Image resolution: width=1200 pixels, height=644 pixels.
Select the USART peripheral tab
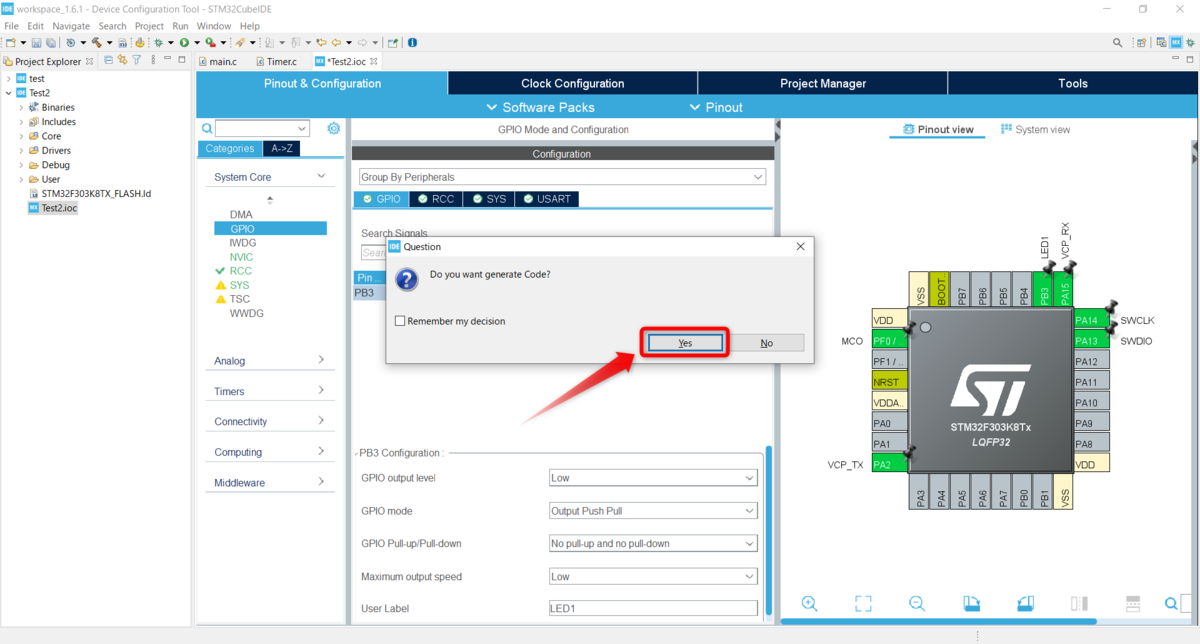point(546,199)
